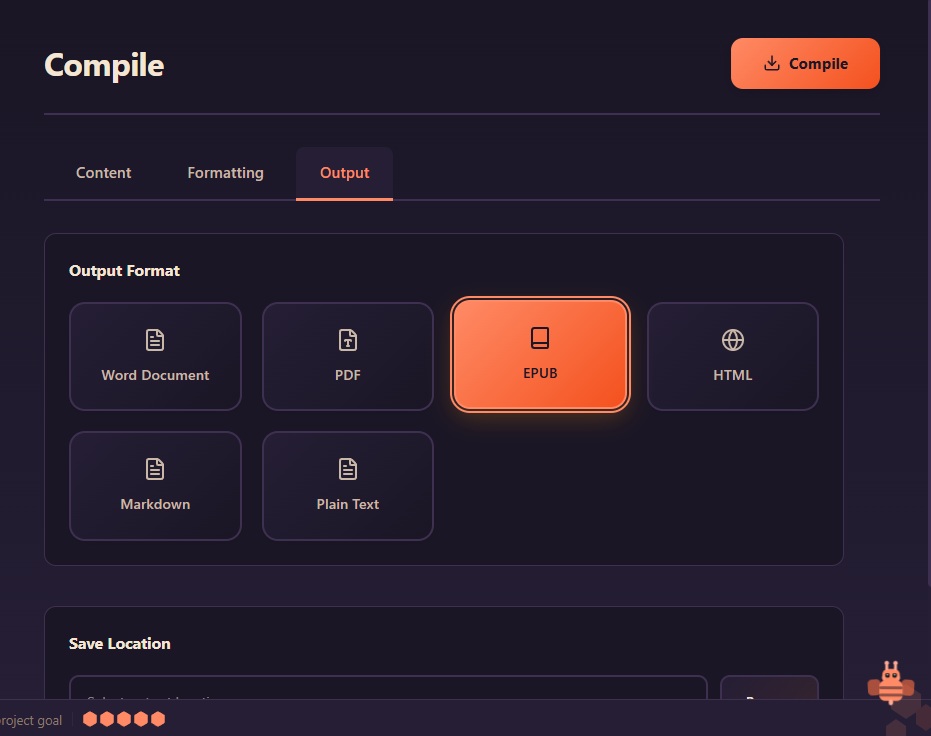Click the EPUB book icon
Screen dimensions: 931x736
[540, 337]
